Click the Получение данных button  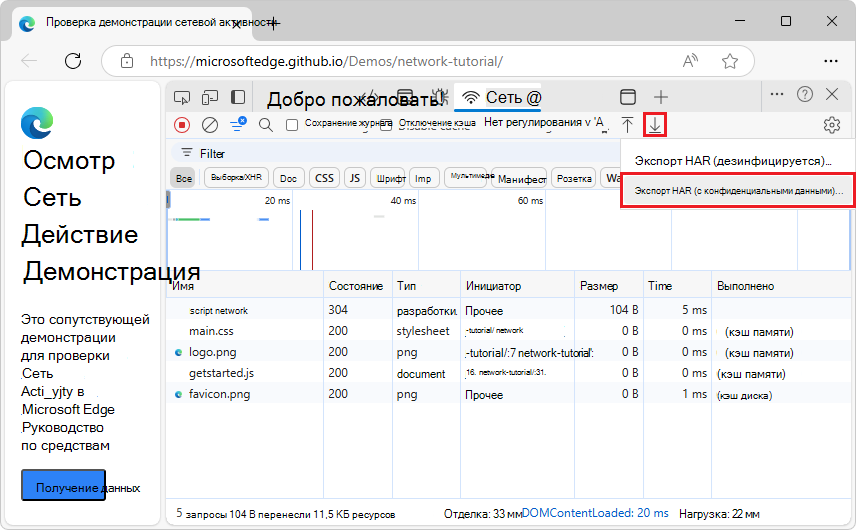tap(63, 485)
